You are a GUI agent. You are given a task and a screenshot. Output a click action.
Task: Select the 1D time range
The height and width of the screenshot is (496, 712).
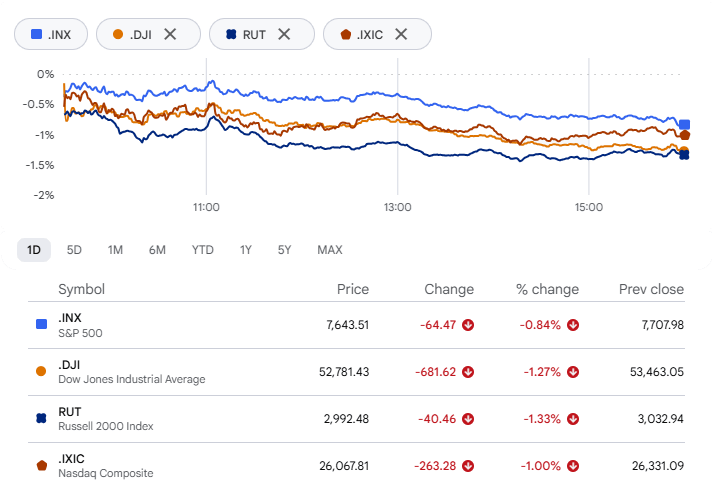[34, 250]
